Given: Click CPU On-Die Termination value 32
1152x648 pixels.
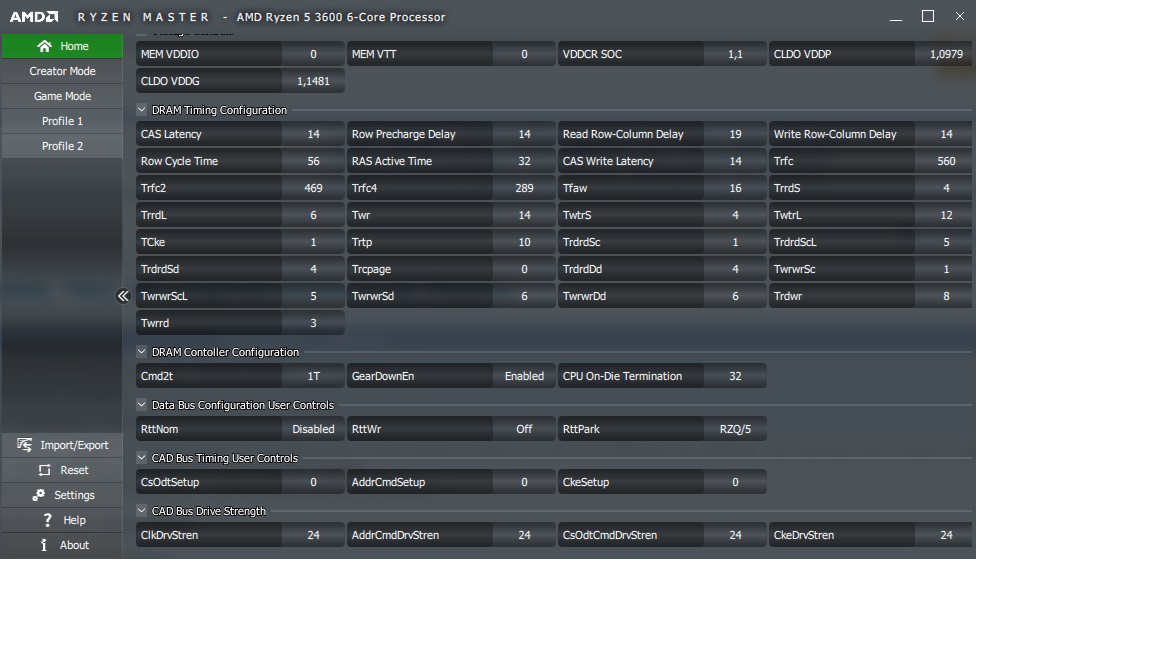Looking at the screenshot, I should [735, 376].
